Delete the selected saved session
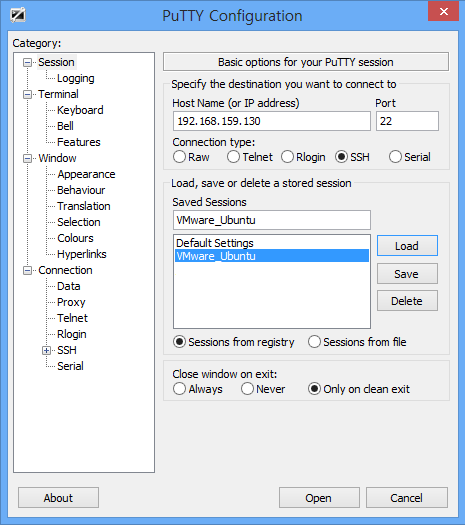Screen dimensions: 465x525 point(407,301)
